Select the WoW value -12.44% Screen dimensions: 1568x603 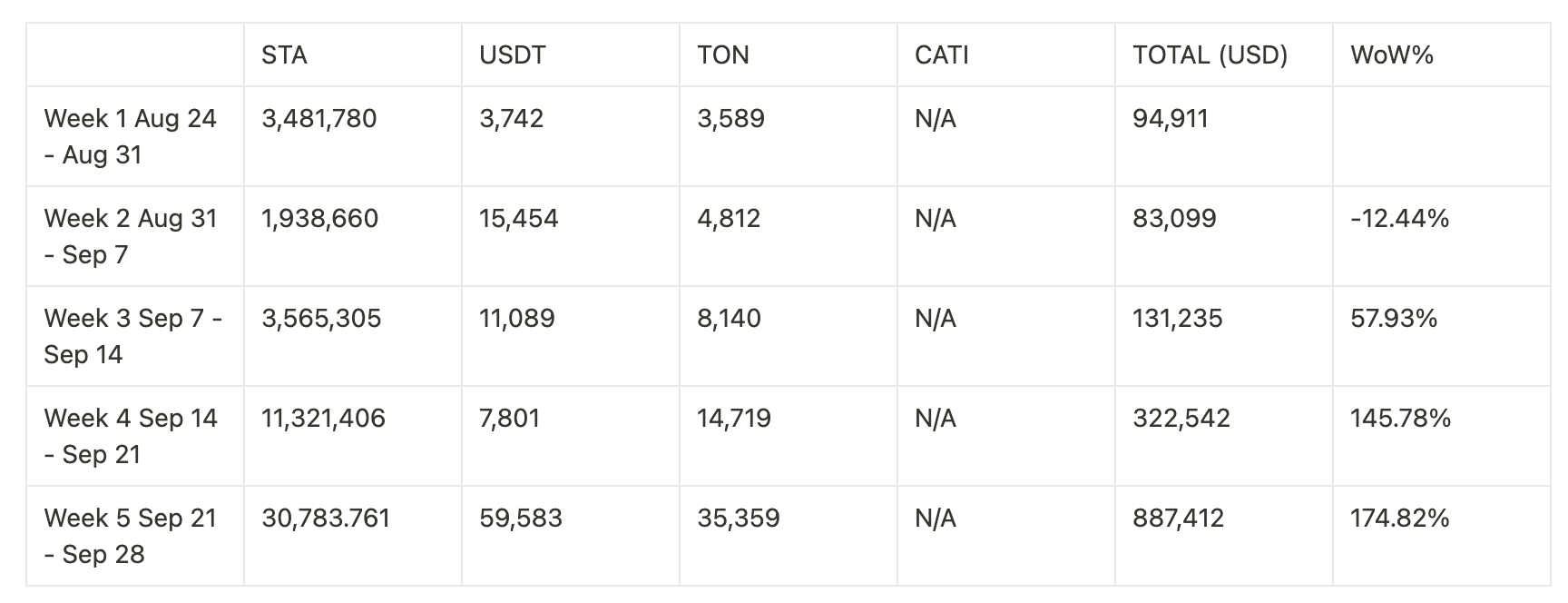point(1400,219)
